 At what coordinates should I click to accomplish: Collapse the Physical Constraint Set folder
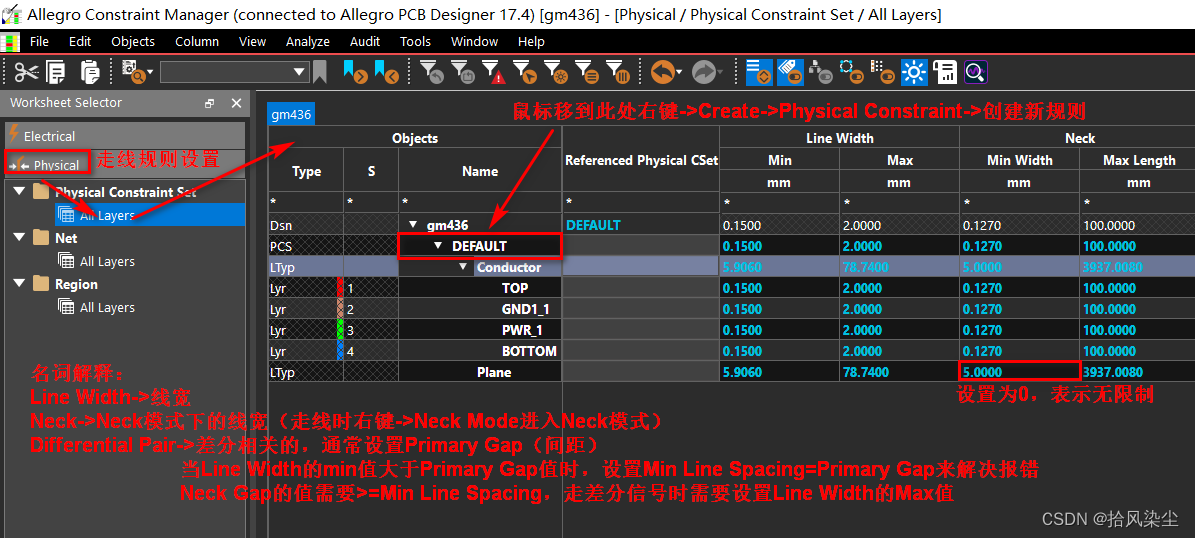(19, 192)
